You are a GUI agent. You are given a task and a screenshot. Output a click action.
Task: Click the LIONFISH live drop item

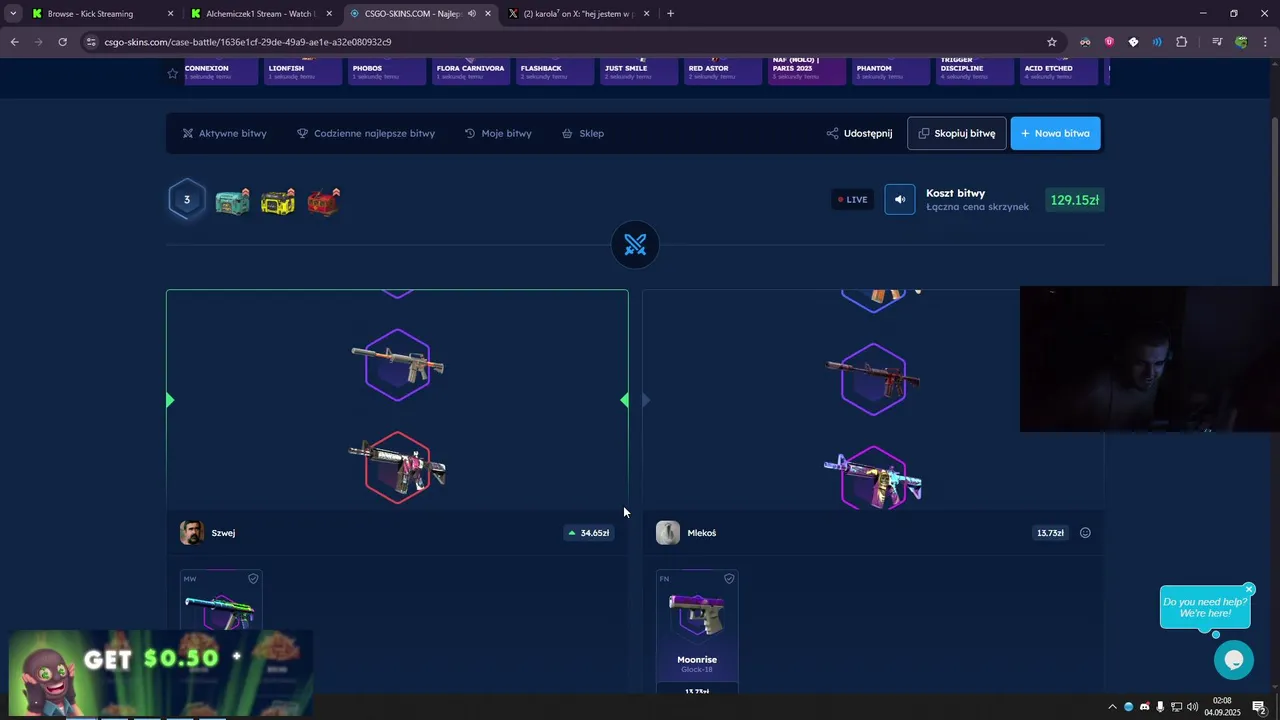[x=302, y=71]
